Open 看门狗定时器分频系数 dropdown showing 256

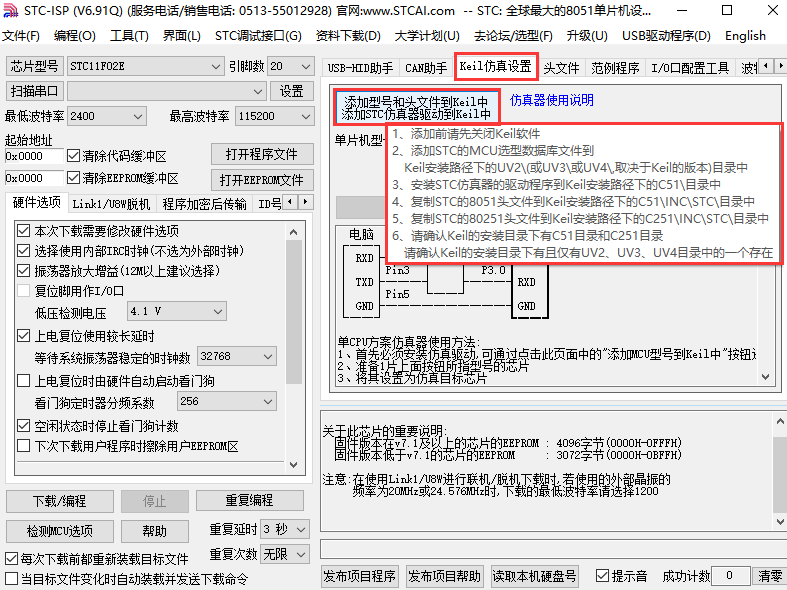(x=227, y=401)
